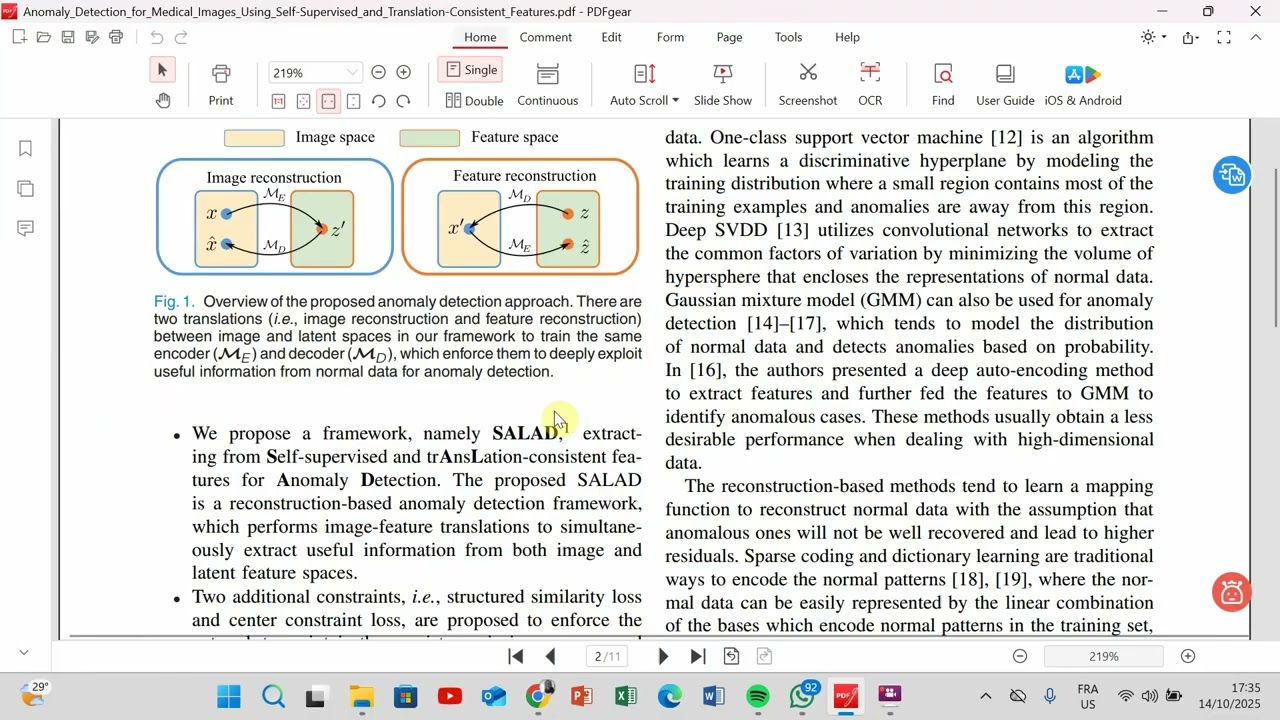Switch to the Home tab
The image size is (1280, 720).
[480, 37]
